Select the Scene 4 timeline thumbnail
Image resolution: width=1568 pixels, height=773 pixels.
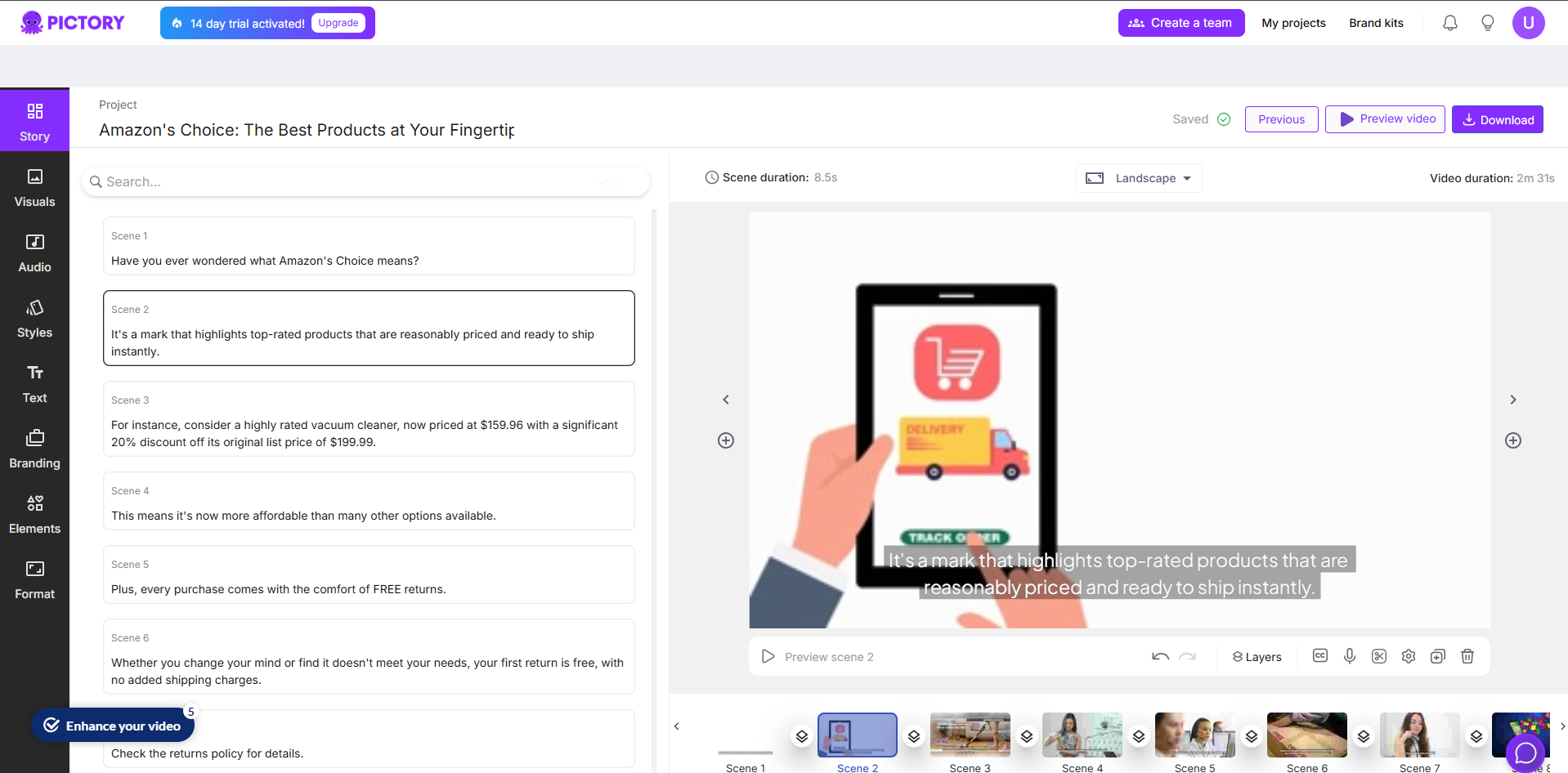[x=1082, y=735]
